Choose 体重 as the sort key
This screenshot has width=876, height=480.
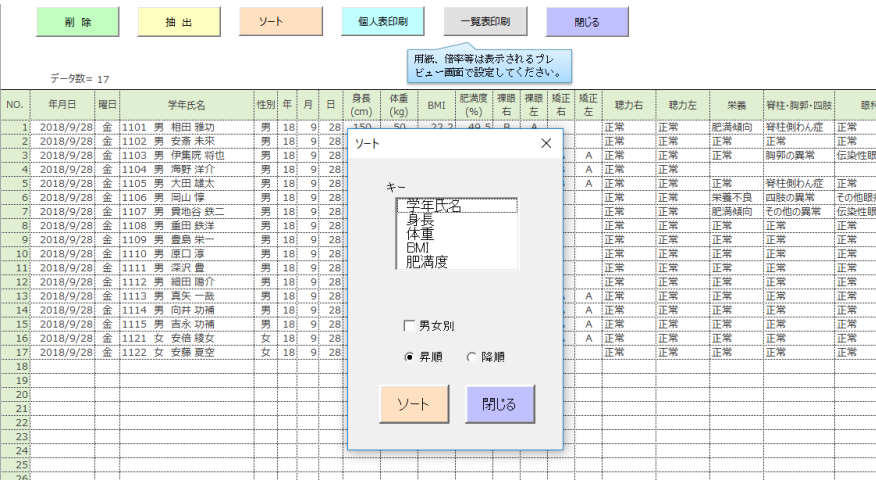[456, 234]
